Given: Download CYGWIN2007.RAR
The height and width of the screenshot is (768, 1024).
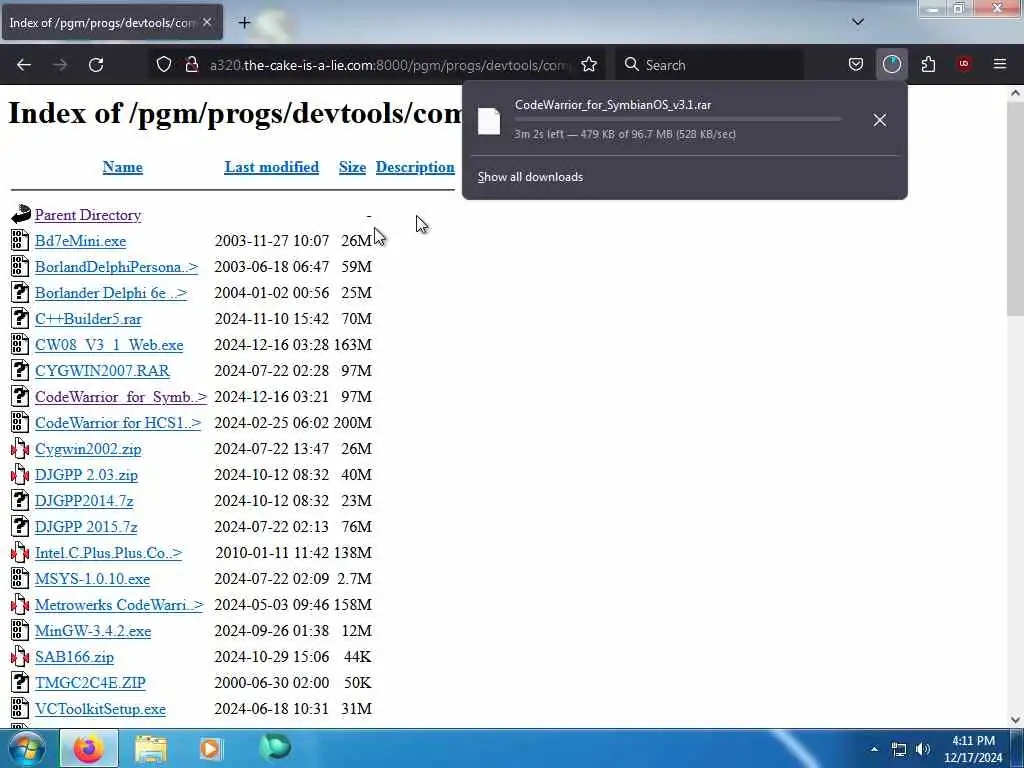Looking at the screenshot, I should pos(103,371).
